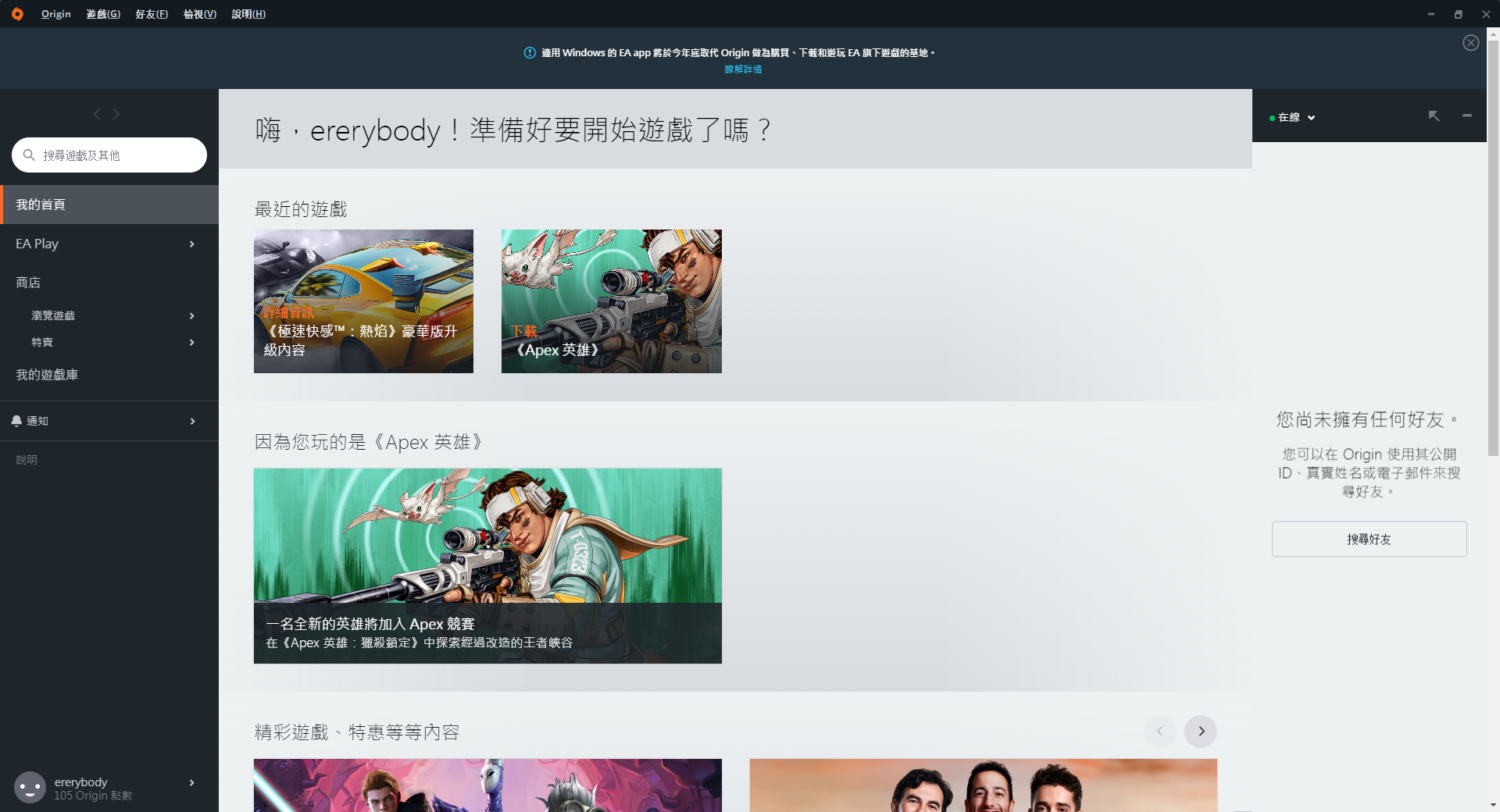Show previous featured content
This screenshot has width=1500, height=812.
click(1160, 732)
